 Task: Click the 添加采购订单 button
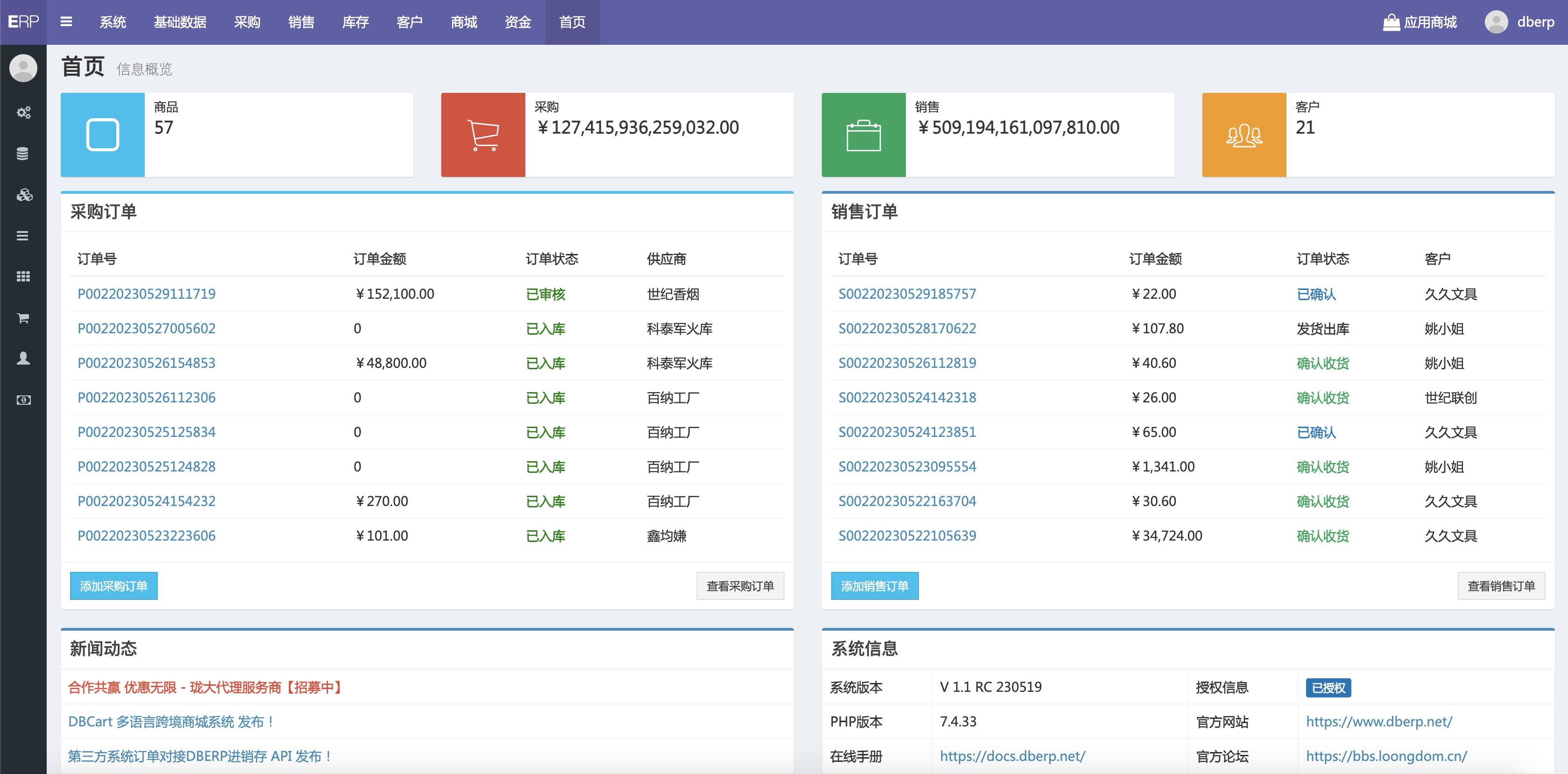point(113,585)
